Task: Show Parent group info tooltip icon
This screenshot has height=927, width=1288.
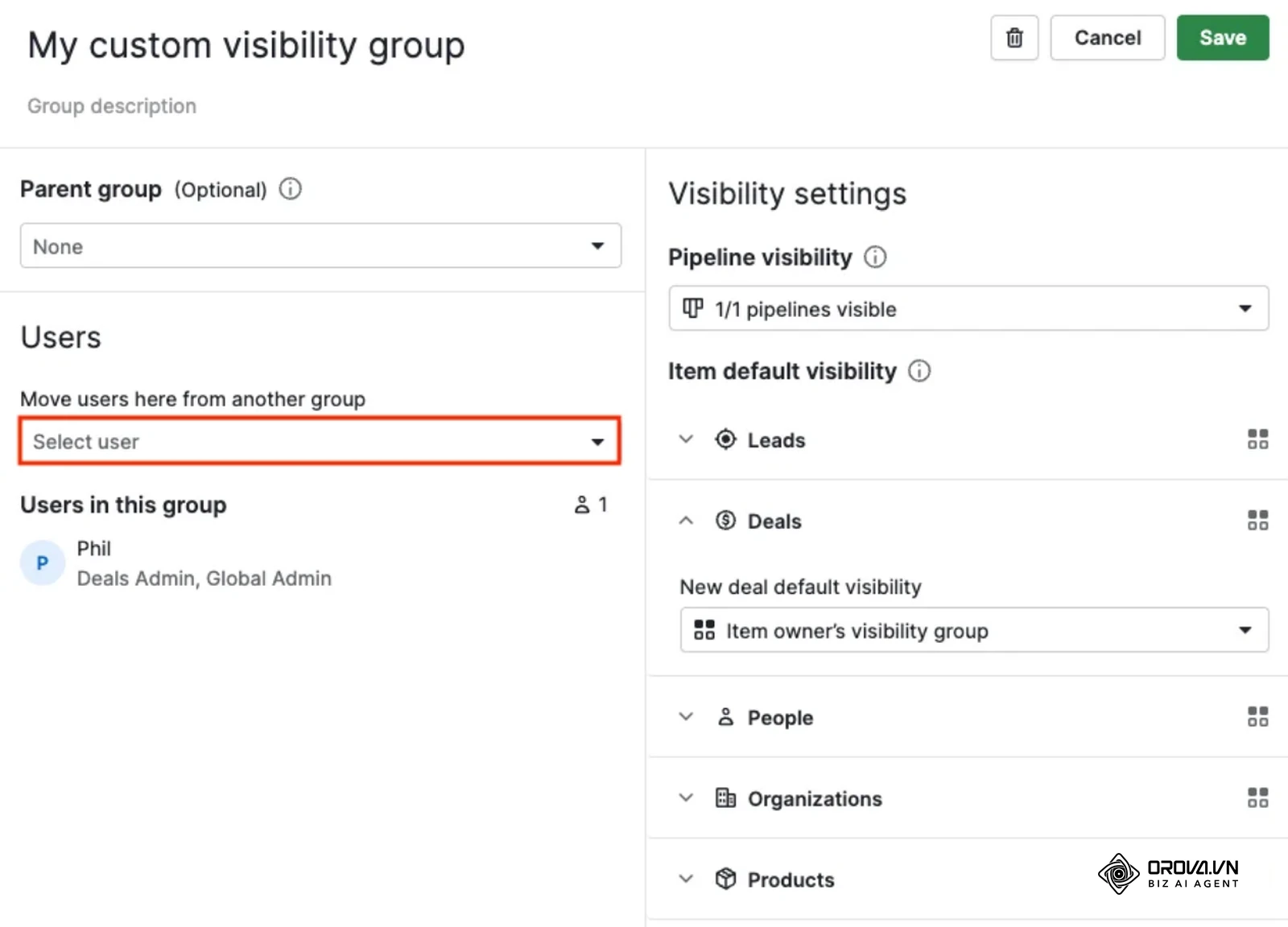Action: (291, 189)
